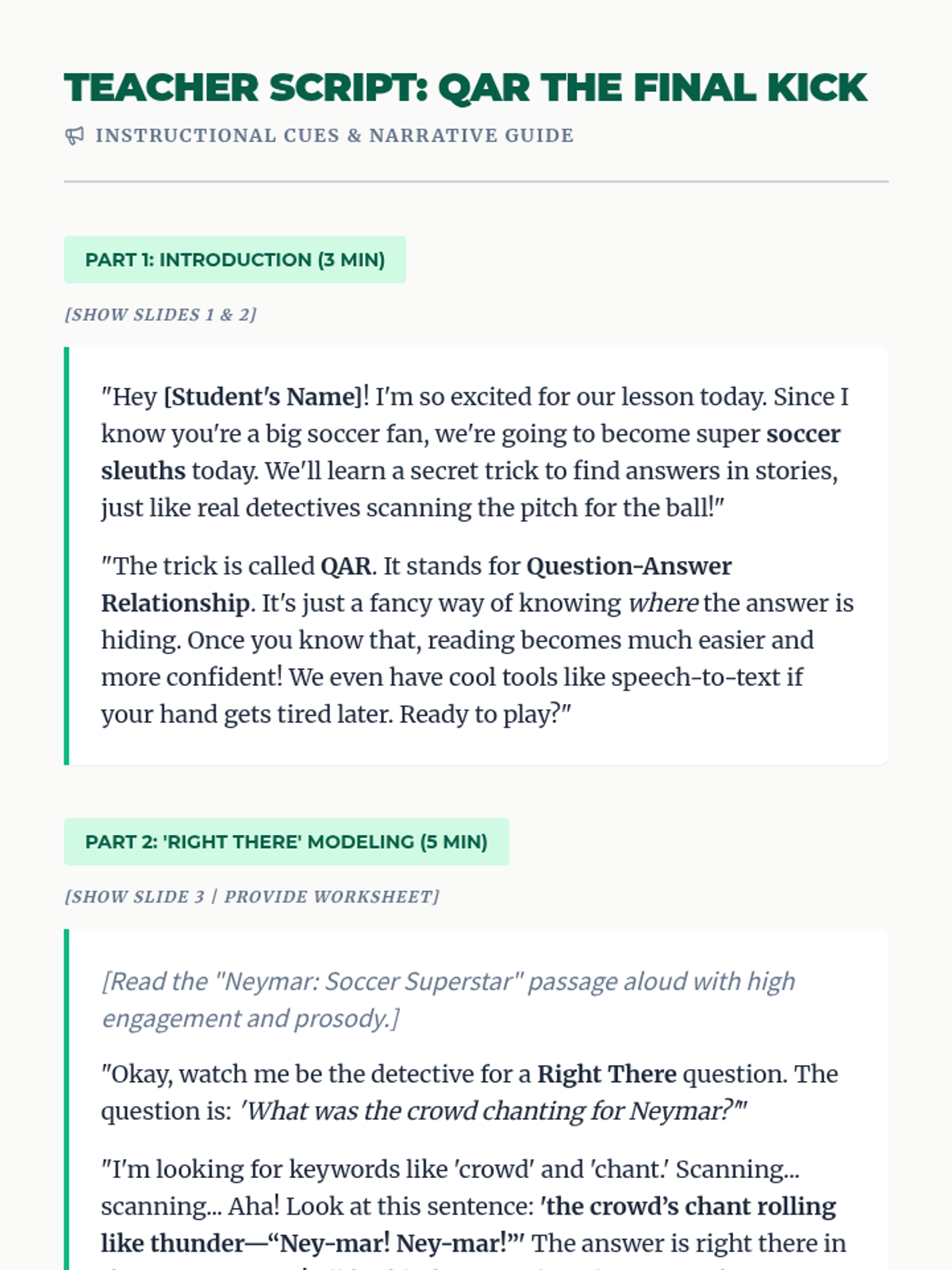Click the megaphone icon beside Instructional Cues
The height and width of the screenshot is (1270, 952).
click(75, 136)
